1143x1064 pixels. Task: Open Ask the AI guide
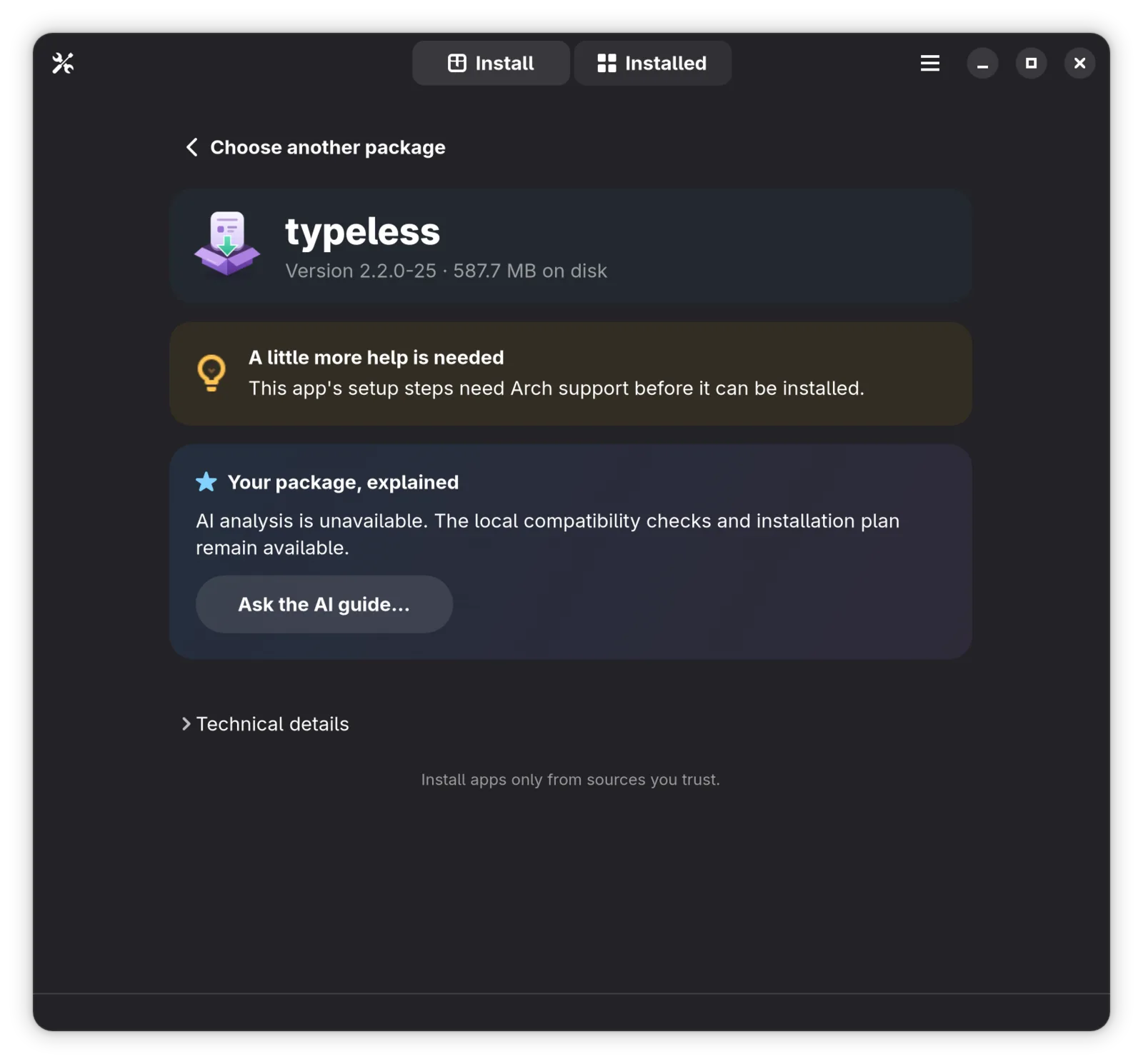pyautogui.click(x=324, y=604)
